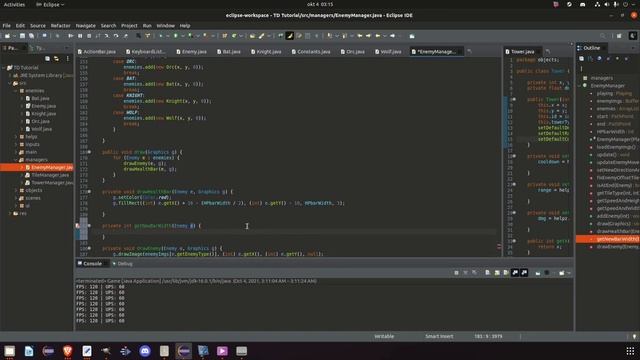This screenshot has height=360, width=640.
Task: Click the sort icon in Outline toolbar
Action: (x=590, y=59)
